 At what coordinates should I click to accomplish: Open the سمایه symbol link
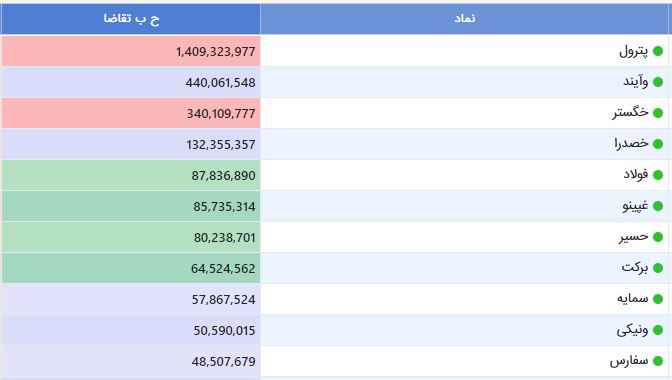point(633,299)
